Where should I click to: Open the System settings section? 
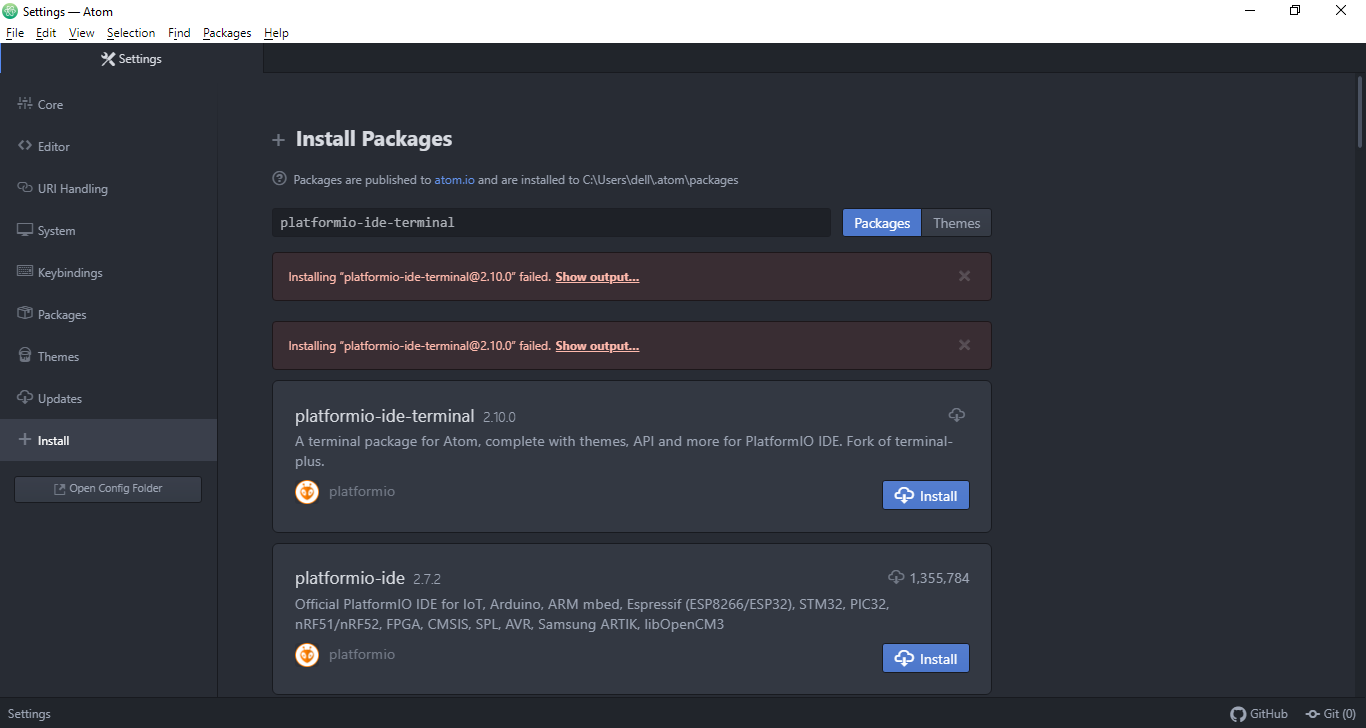pyautogui.click(x=55, y=230)
